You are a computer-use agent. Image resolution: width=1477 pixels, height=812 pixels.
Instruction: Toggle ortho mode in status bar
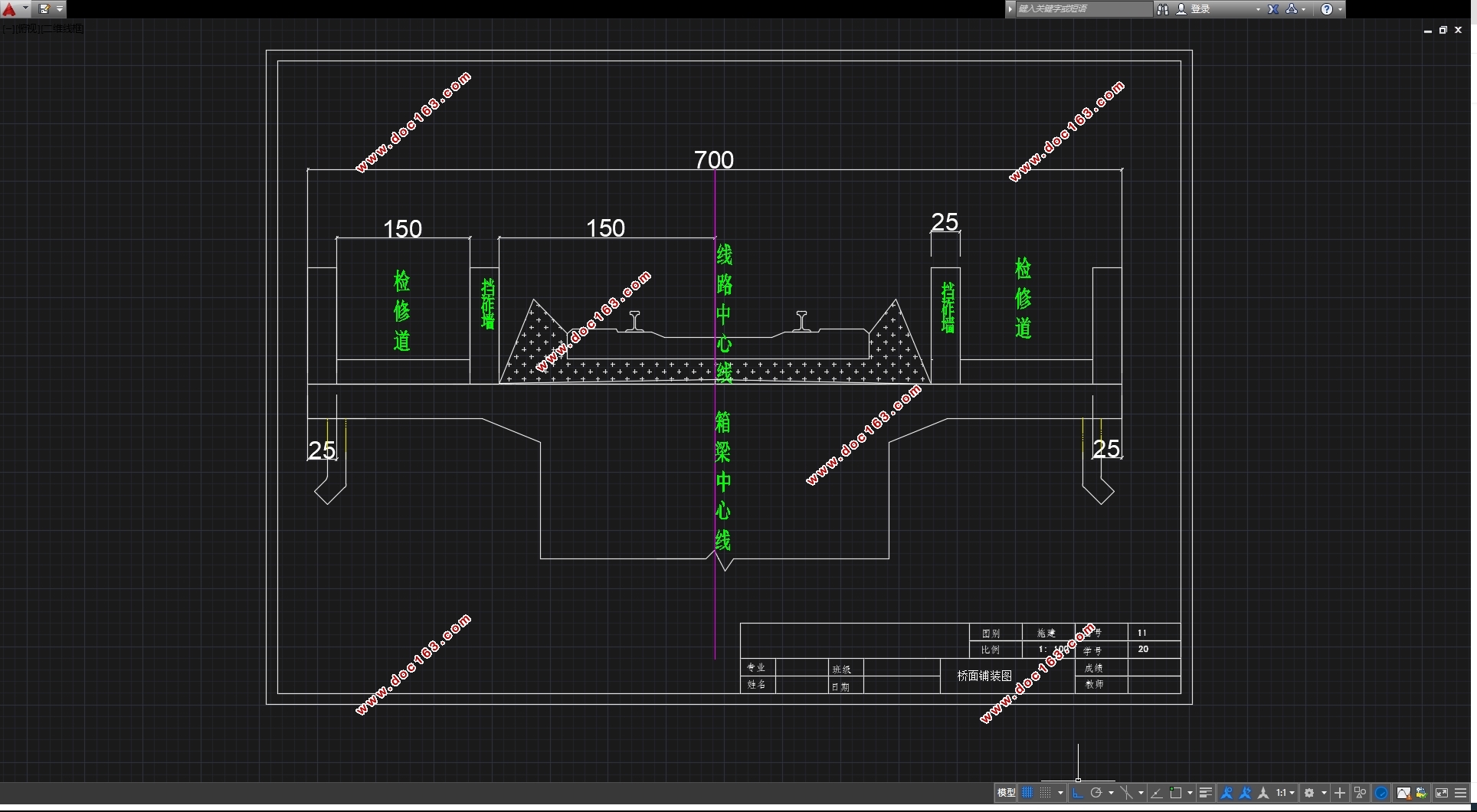click(1078, 793)
